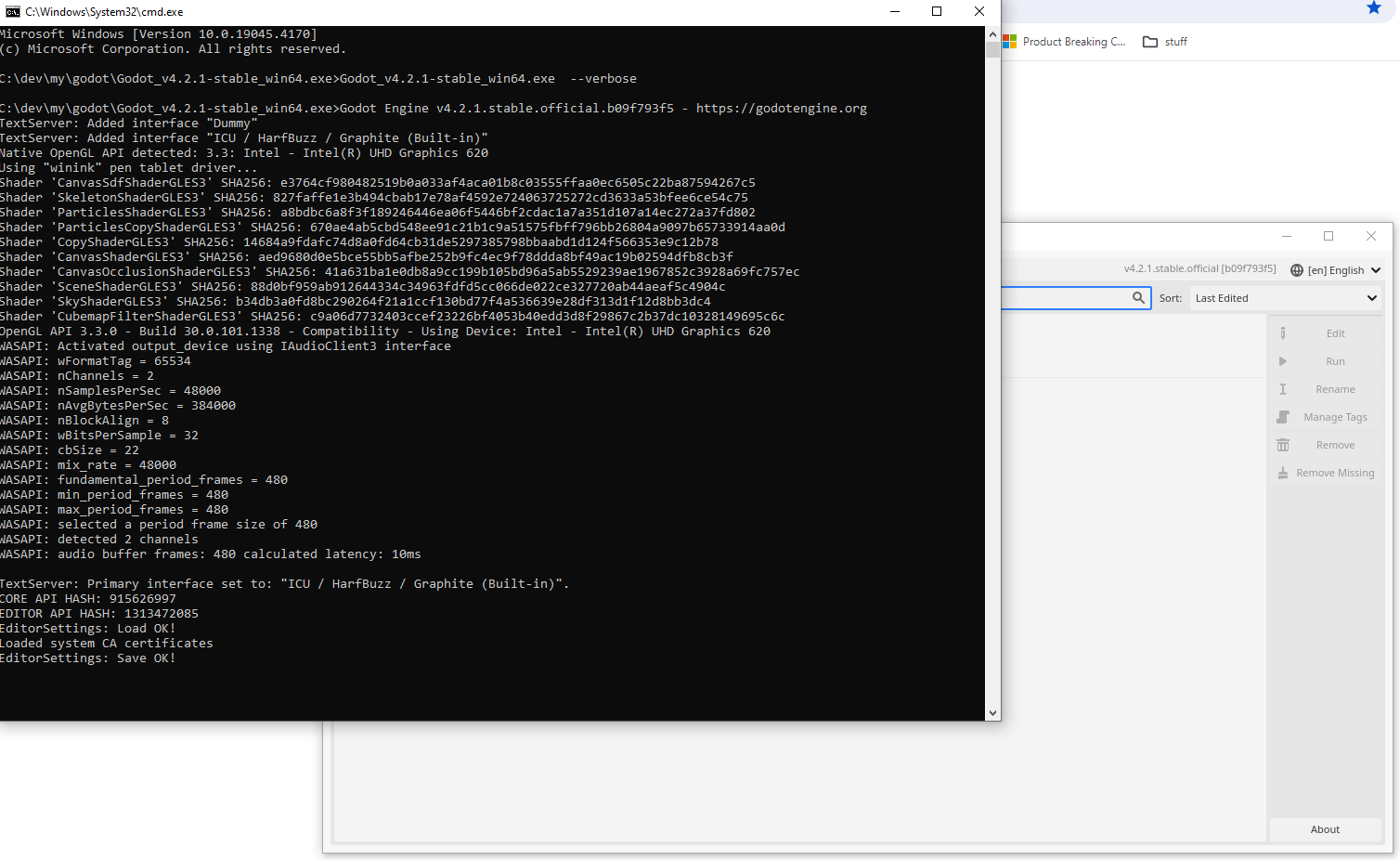Click the About button

click(1325, 829)
